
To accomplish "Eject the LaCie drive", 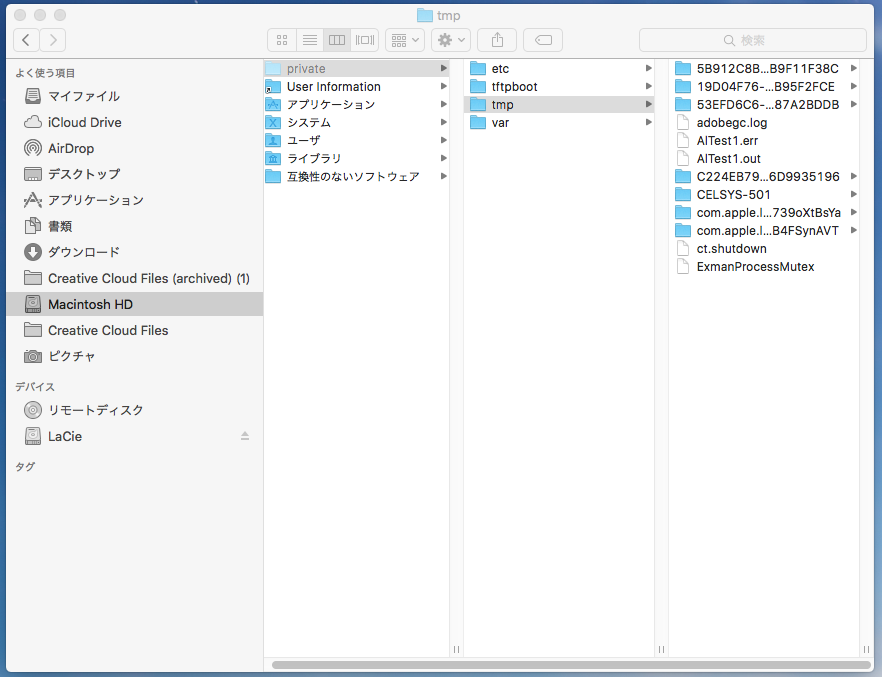I will click(245, 436).
